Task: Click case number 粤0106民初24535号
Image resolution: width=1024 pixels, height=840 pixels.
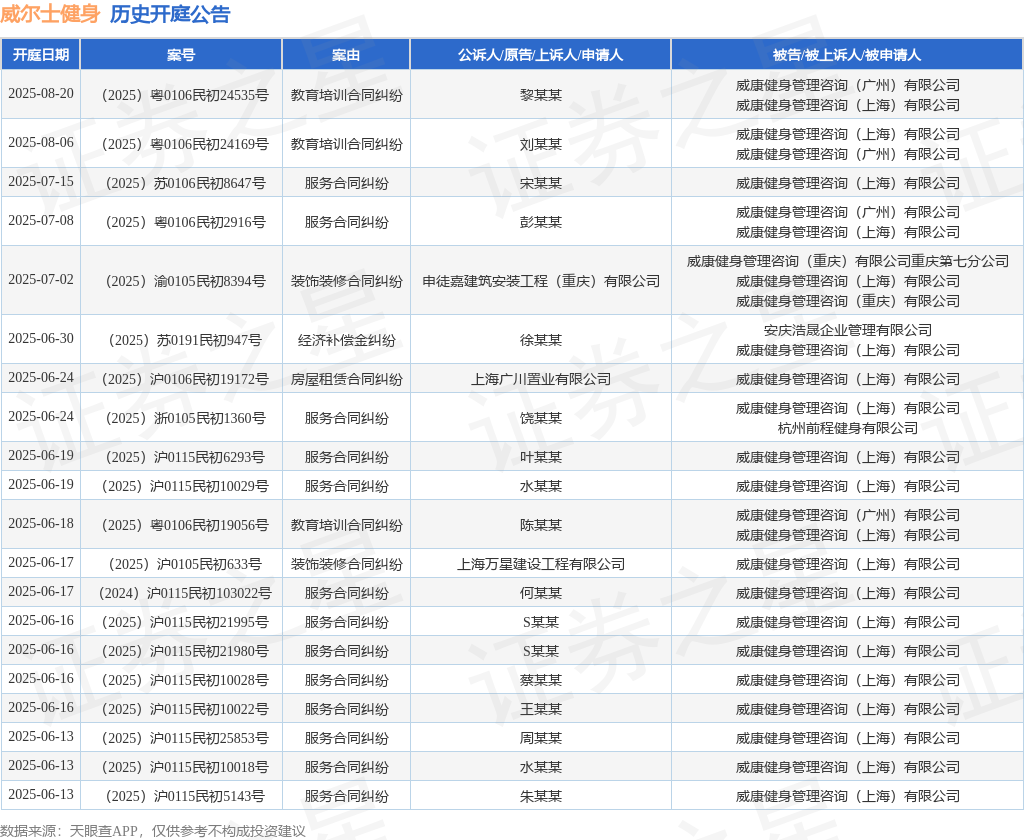Action: coord(185,95)
